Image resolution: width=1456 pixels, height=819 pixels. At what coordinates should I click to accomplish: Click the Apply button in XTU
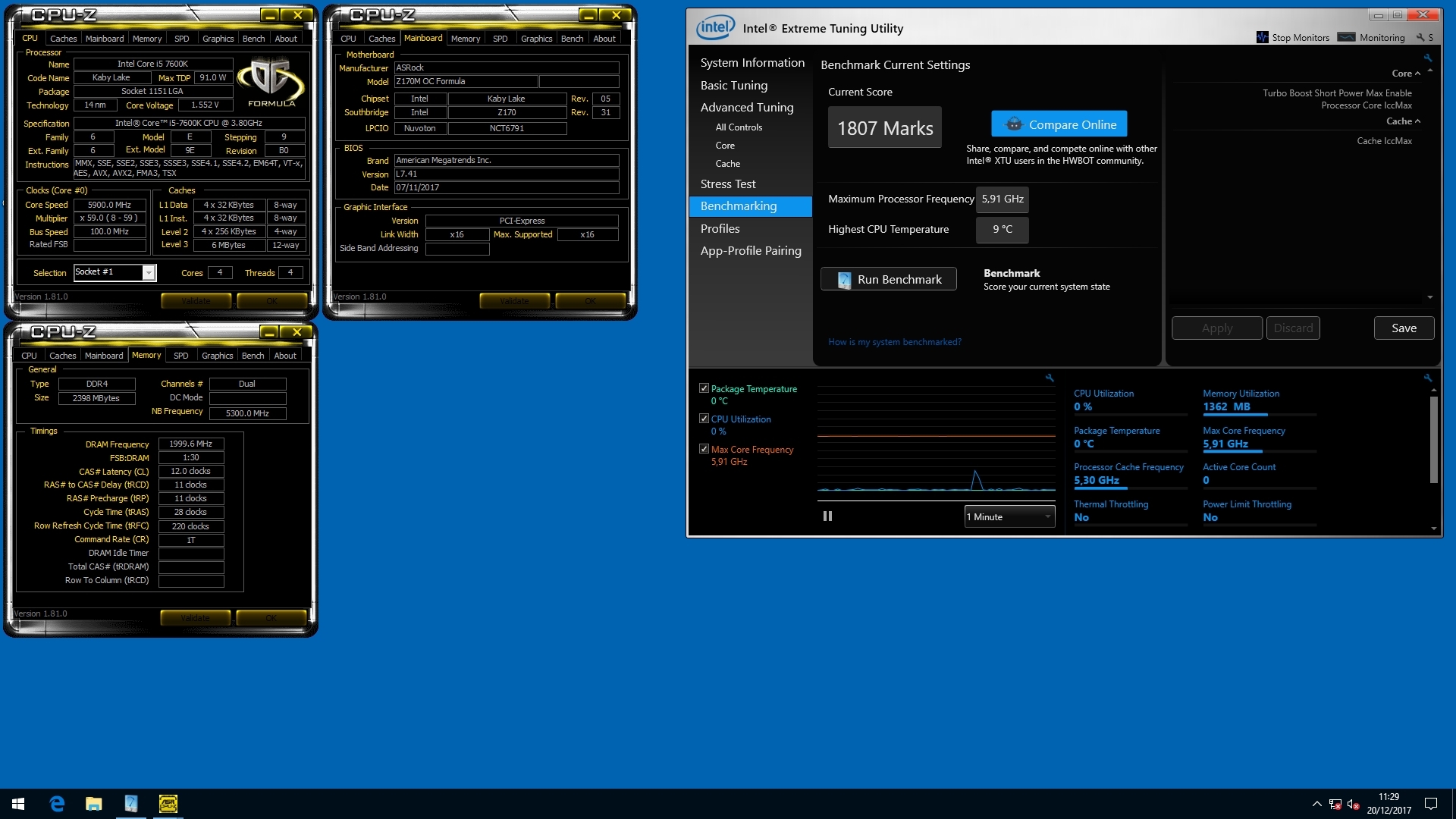[x=1217, y=328]
